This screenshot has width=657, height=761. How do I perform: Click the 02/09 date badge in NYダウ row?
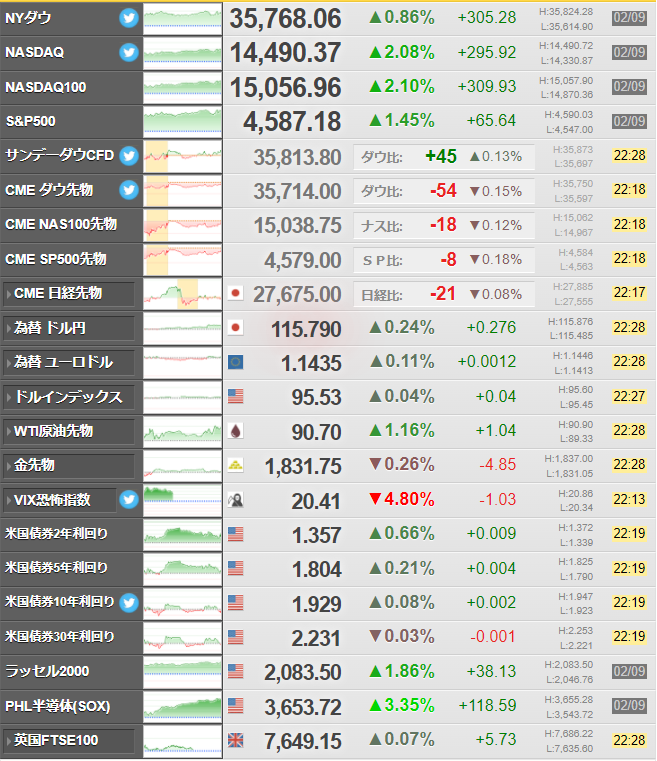[x=629, y=18]
